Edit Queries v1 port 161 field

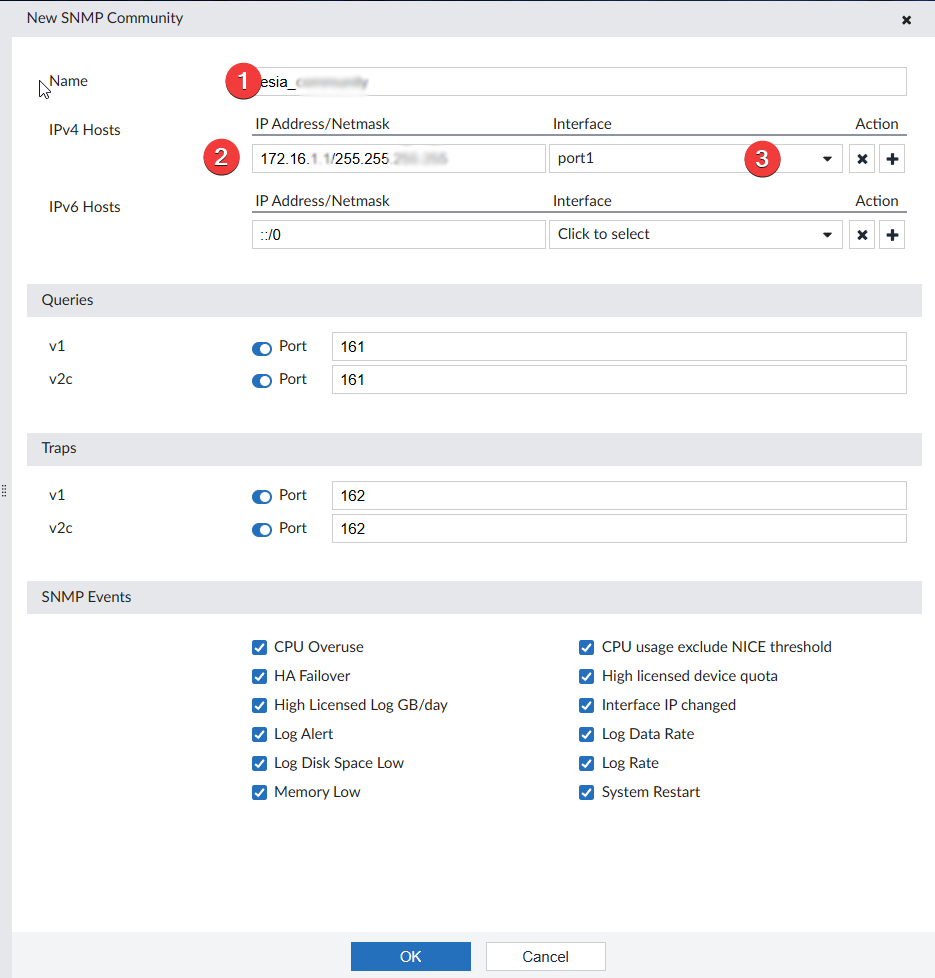[619, 347]
